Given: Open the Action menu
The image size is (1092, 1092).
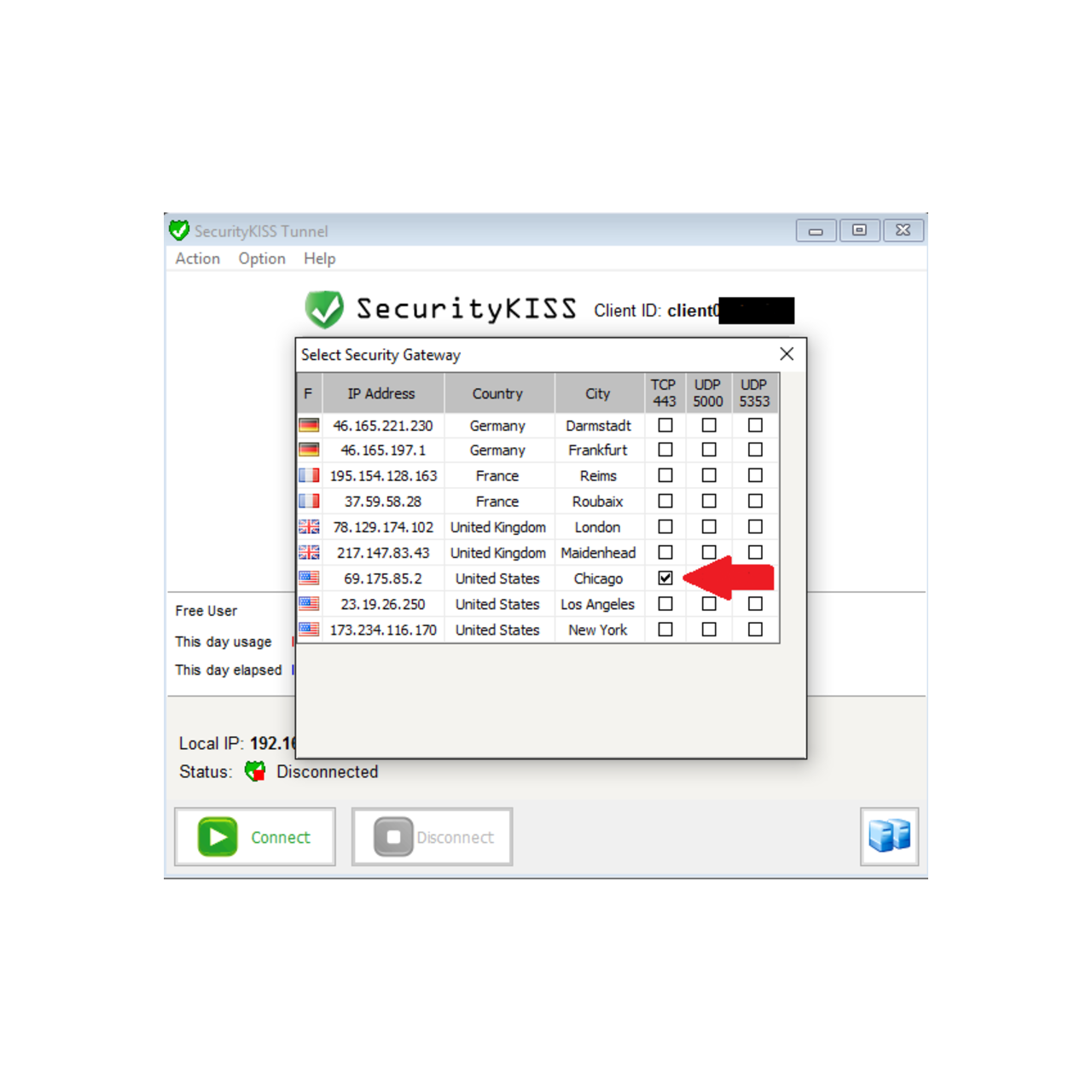Looking at the screenshot, I should (197, 258).
